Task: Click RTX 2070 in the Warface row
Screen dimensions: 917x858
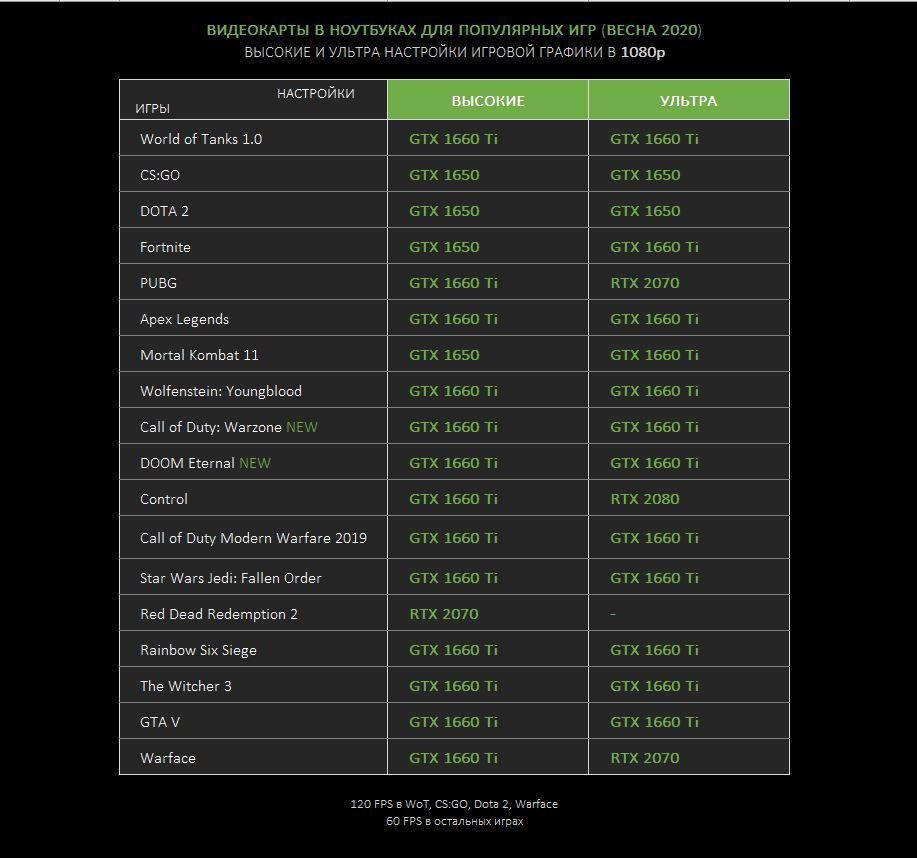Action: click(x=644, y=758)
